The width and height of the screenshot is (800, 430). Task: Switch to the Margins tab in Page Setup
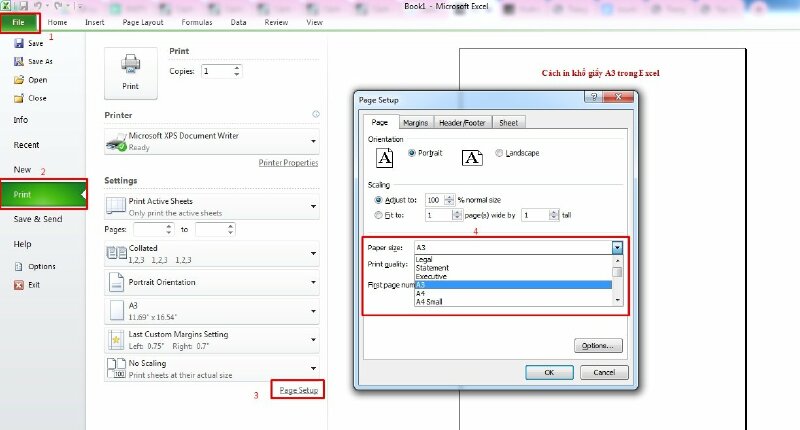[415, 123]
